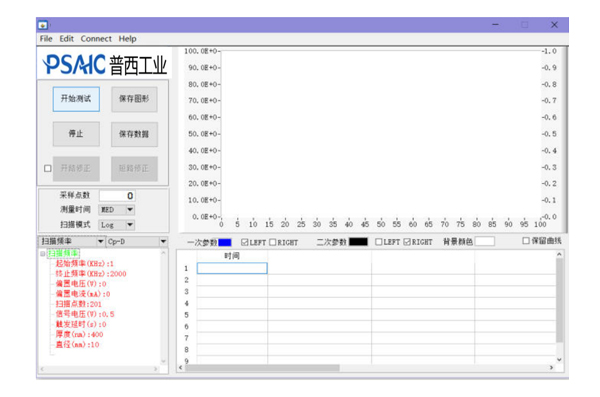The image size is (600, 397).
Task: Select the 偏置电压(V):0 tree row
Action: coord(81,284)
